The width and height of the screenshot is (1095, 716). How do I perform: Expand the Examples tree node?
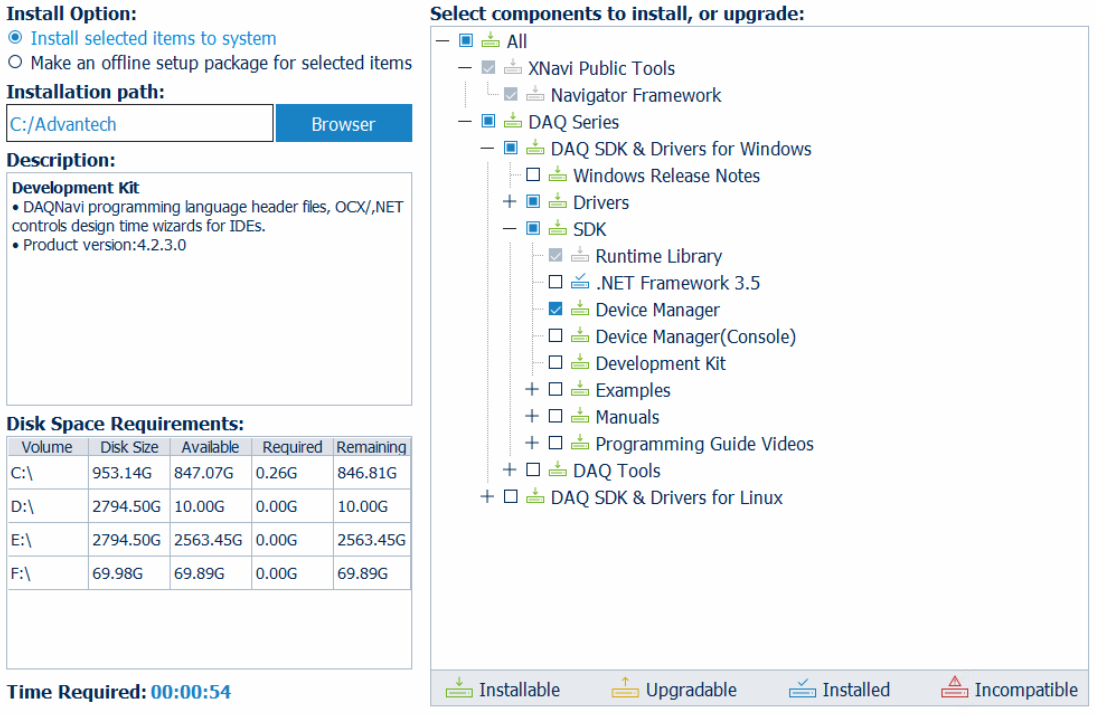532,390
